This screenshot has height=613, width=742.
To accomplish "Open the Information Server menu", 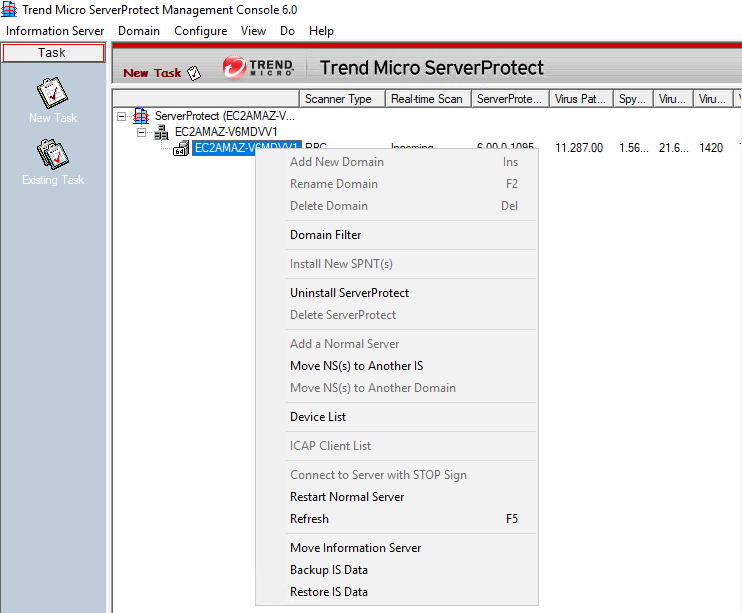I will (55, 31).
